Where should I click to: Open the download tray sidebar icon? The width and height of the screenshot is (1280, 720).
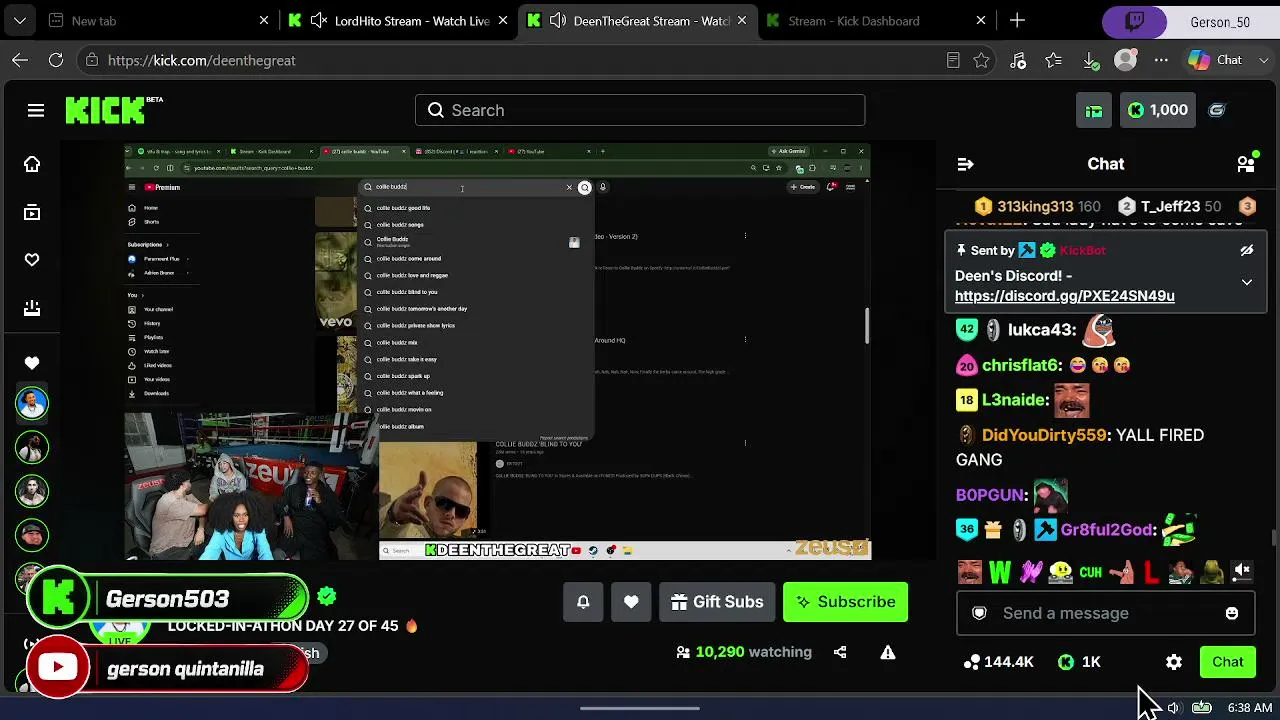coord(32,308)
